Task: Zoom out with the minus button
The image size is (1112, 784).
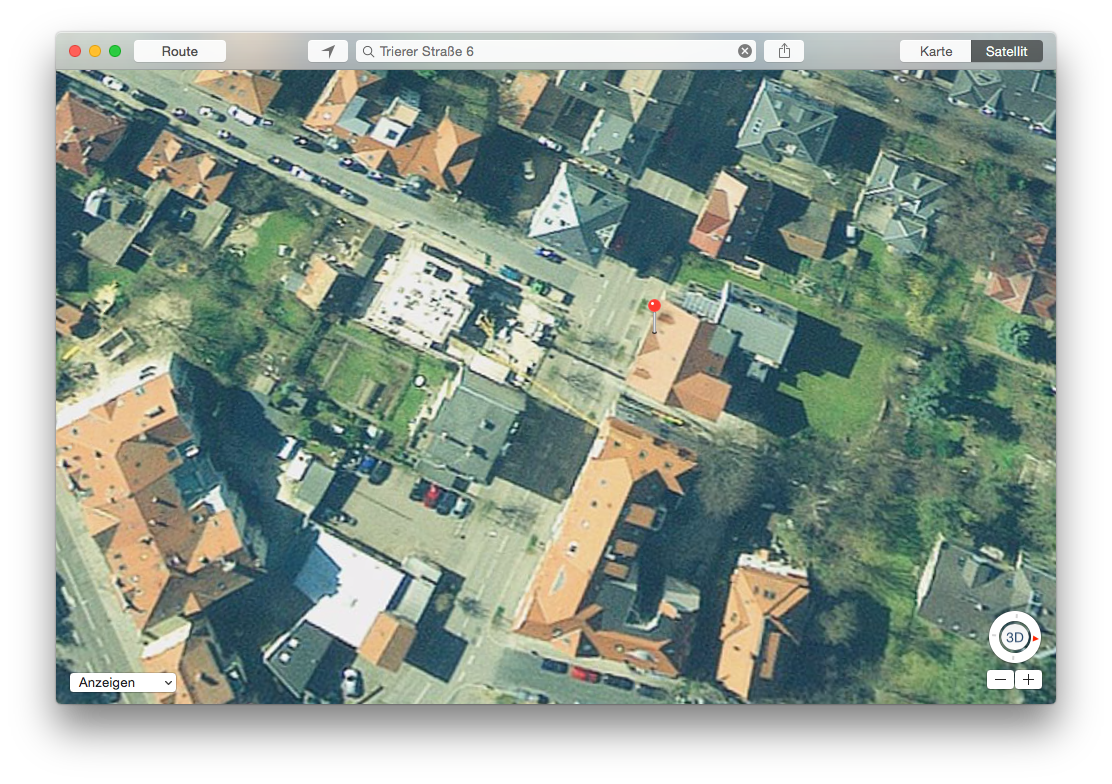Action: [x=1001, y=680]
